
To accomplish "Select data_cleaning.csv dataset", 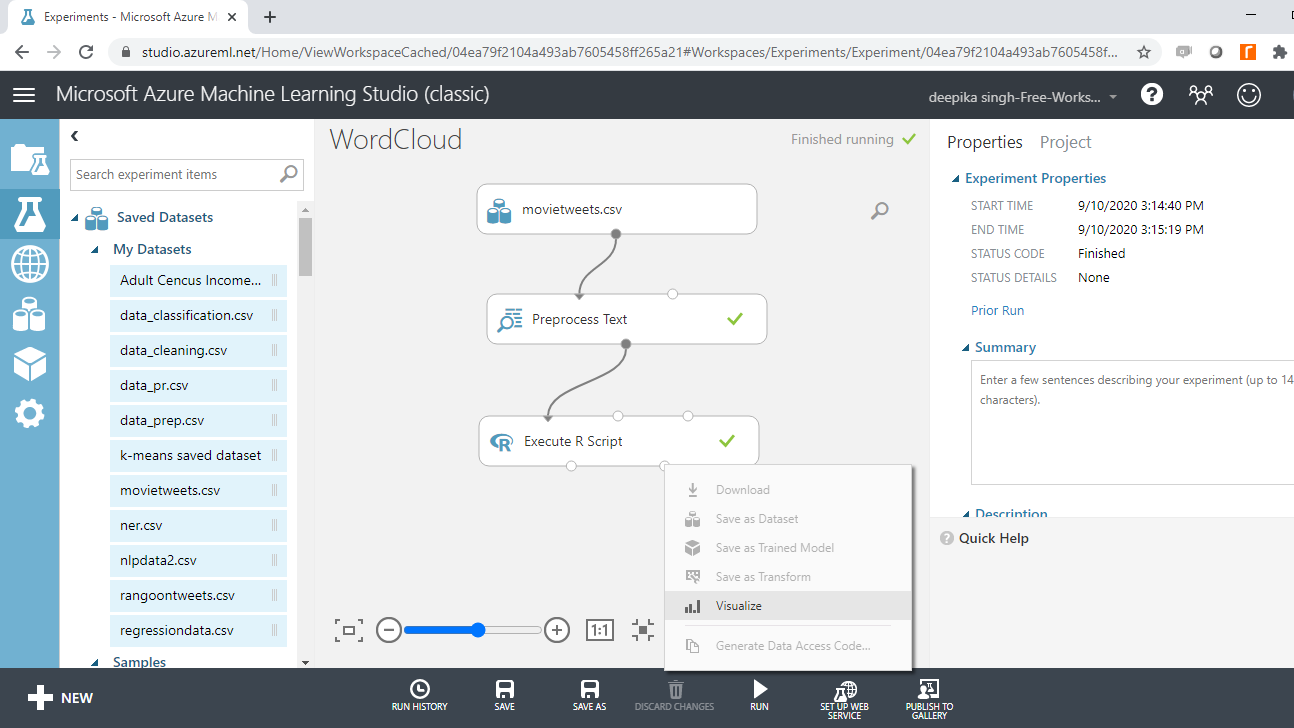I will point(198,351).
